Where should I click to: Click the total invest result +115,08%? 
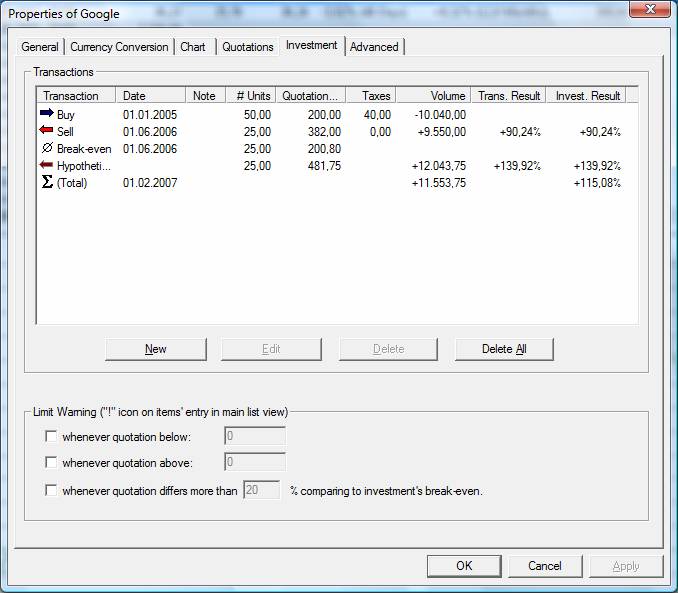pos(597,183)
